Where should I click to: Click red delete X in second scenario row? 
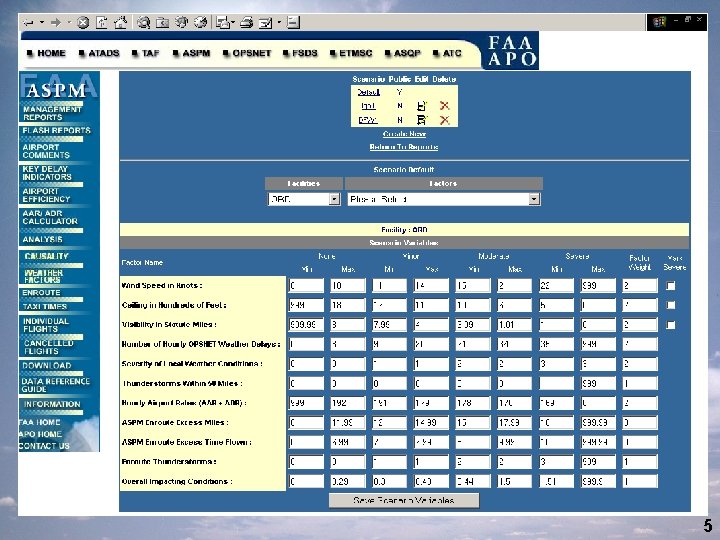click(x=444, y=106)
